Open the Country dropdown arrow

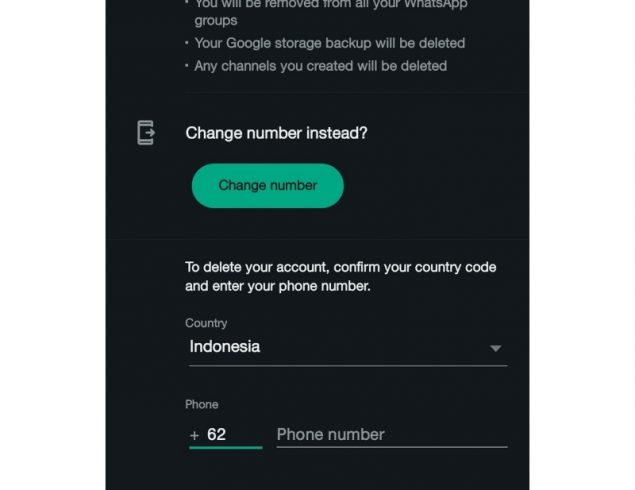point(495,348)
